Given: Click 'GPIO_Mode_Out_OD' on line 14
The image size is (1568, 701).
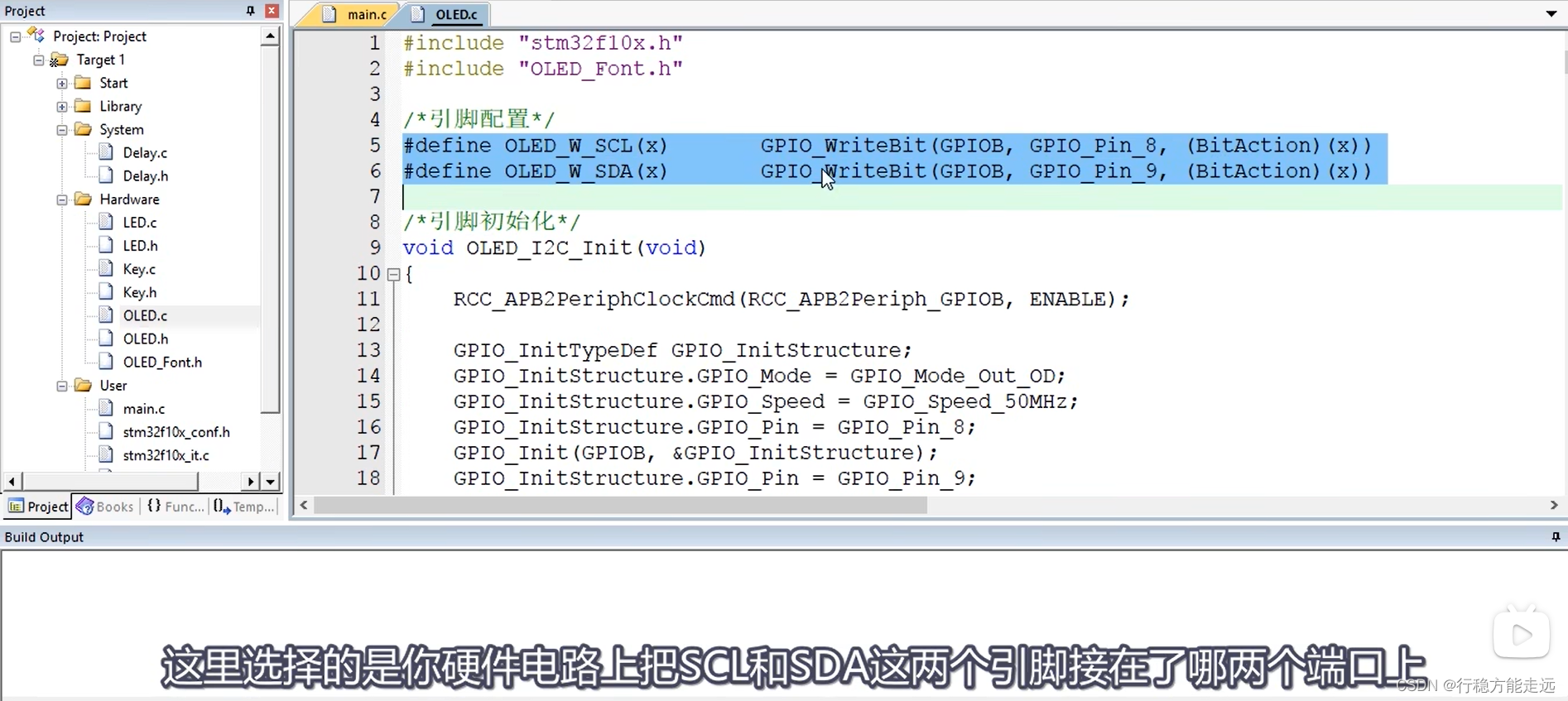Looking at the screenshot, I should coord(952,376).
